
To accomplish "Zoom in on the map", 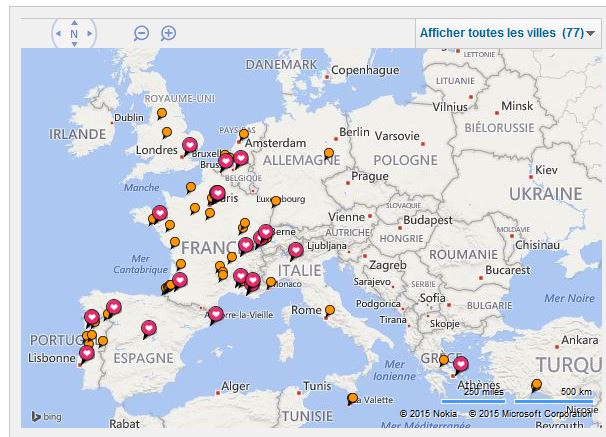I will click(169, 33).
